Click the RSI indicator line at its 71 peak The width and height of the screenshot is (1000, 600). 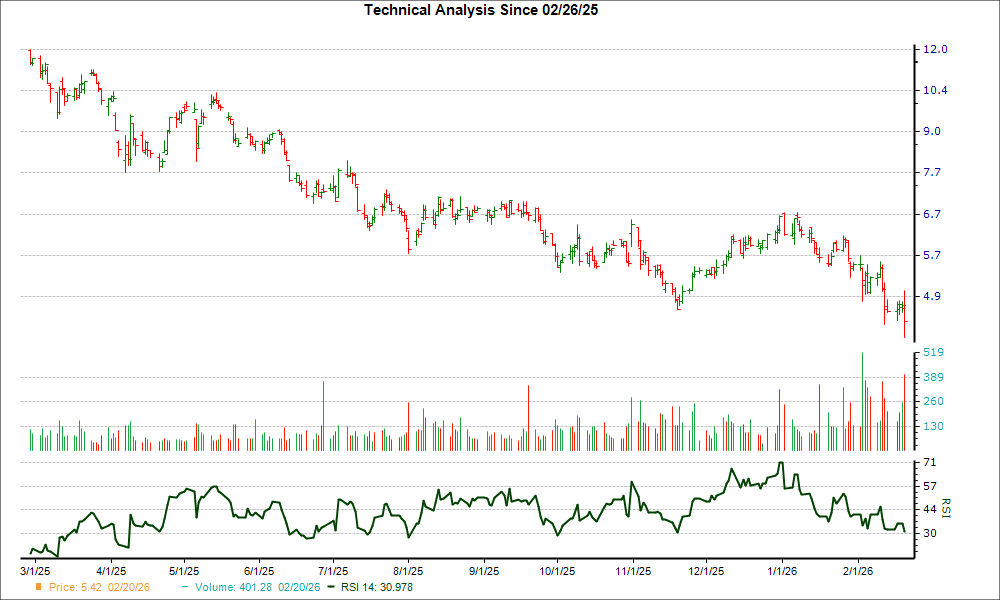pos(779,463)
